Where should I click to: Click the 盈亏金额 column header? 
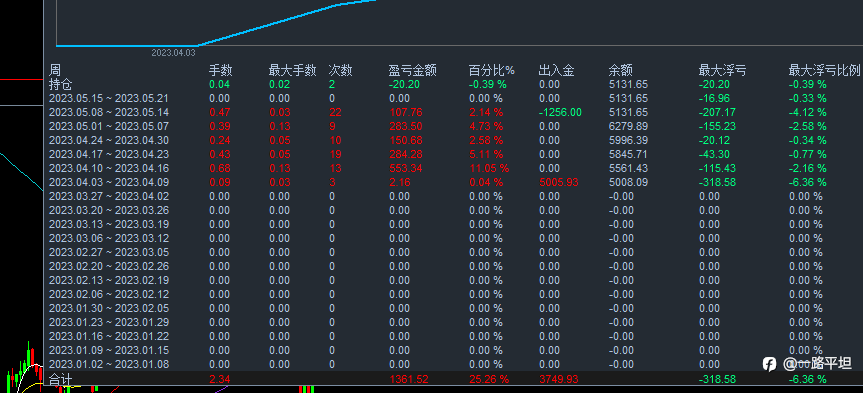pos(413,70)
